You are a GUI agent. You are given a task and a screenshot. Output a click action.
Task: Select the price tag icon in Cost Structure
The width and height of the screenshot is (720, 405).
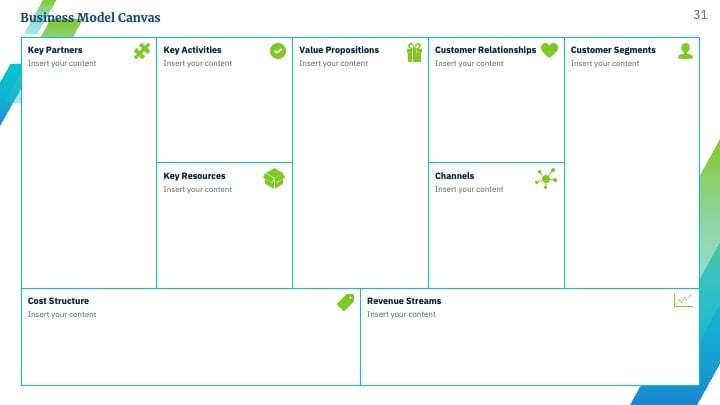[346, 302]
